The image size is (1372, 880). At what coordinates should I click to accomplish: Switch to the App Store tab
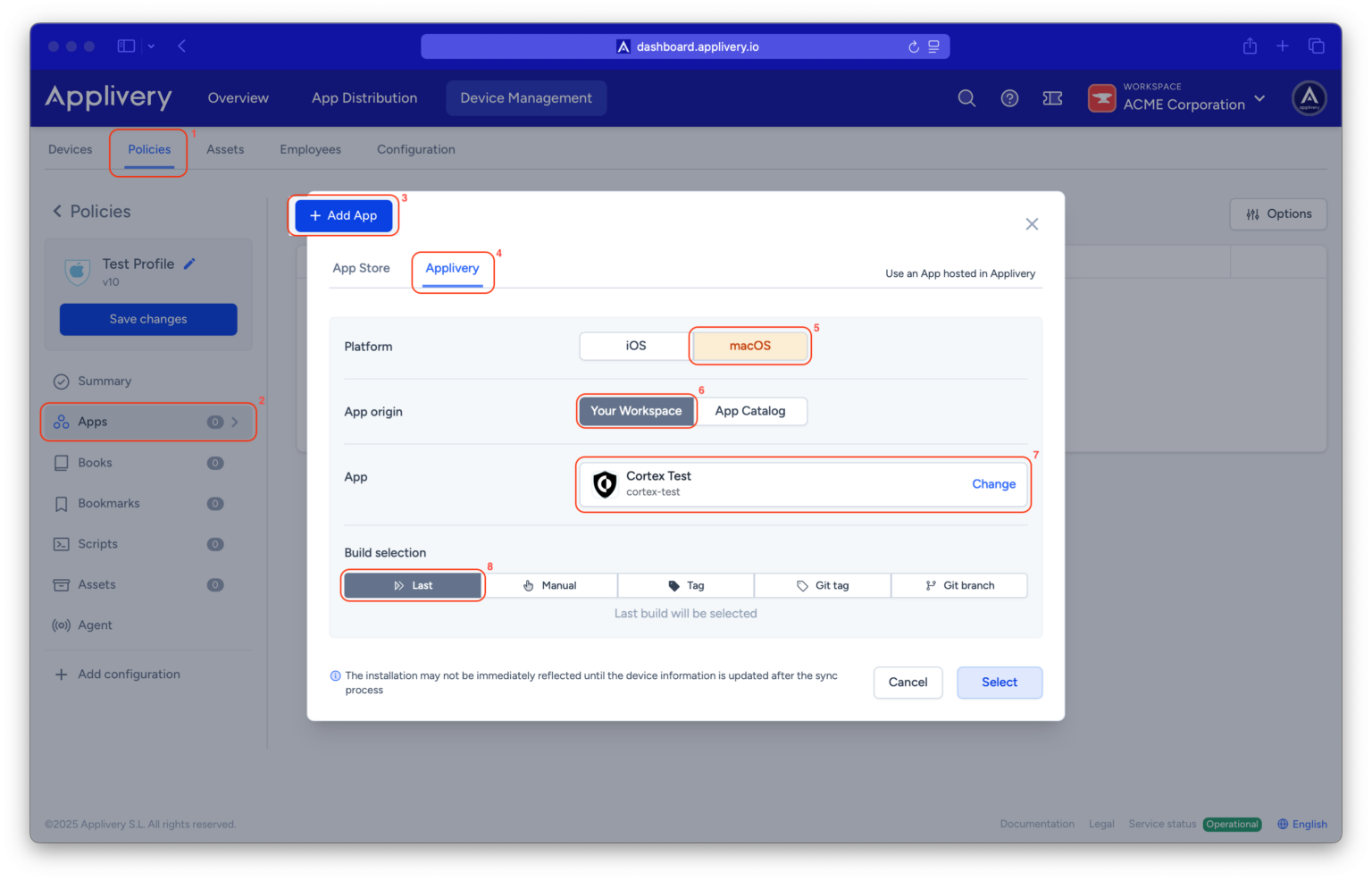click(361, 267)
